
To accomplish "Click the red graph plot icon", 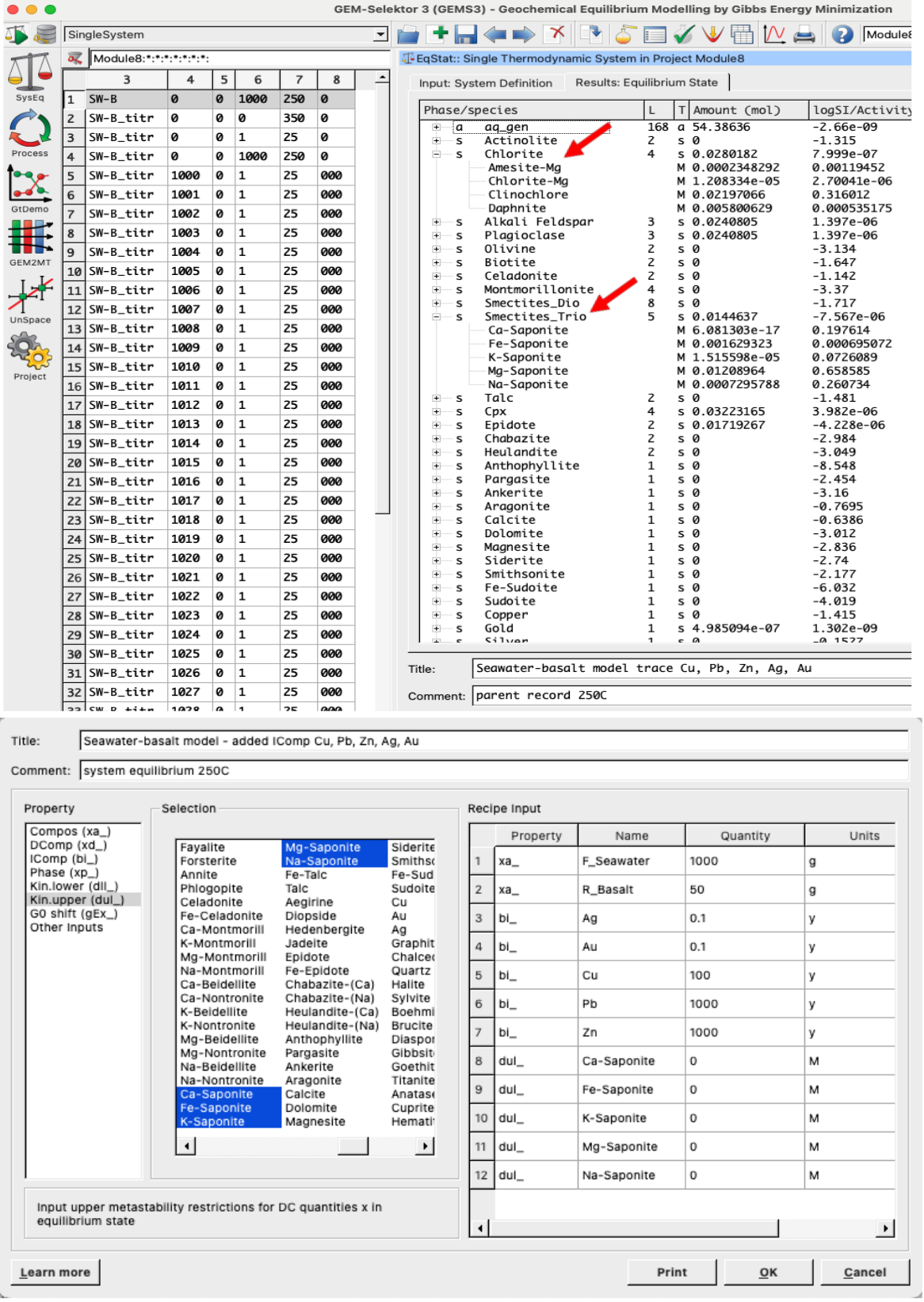I will click(x=773, y=34).
